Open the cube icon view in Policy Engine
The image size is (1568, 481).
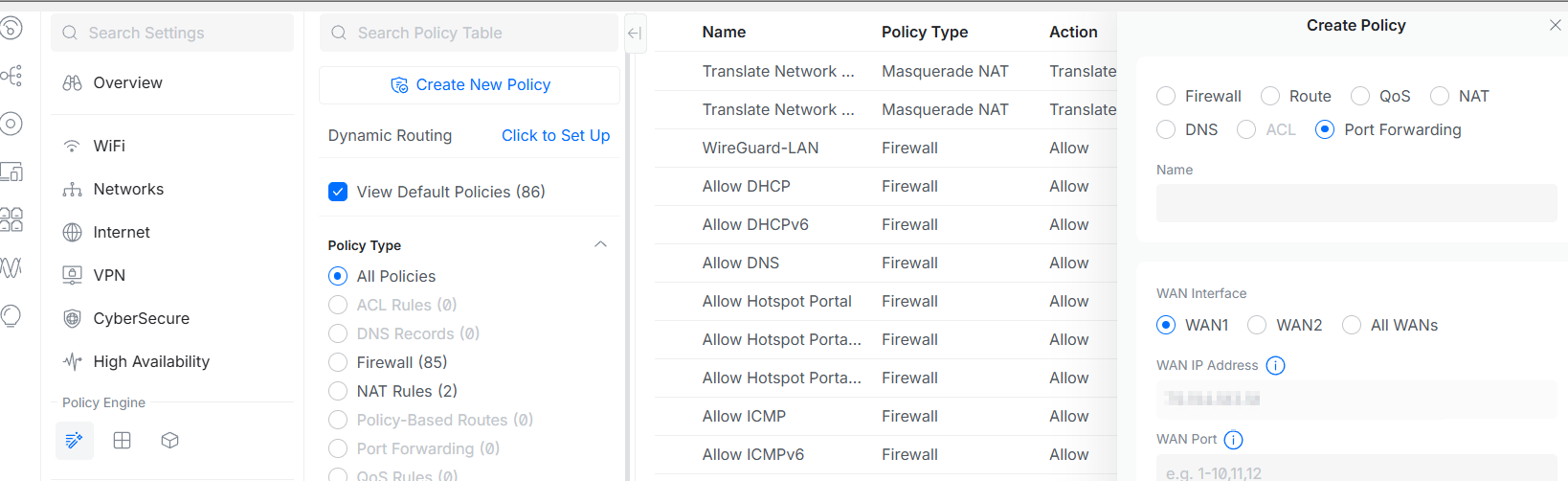tap(170, 441)
